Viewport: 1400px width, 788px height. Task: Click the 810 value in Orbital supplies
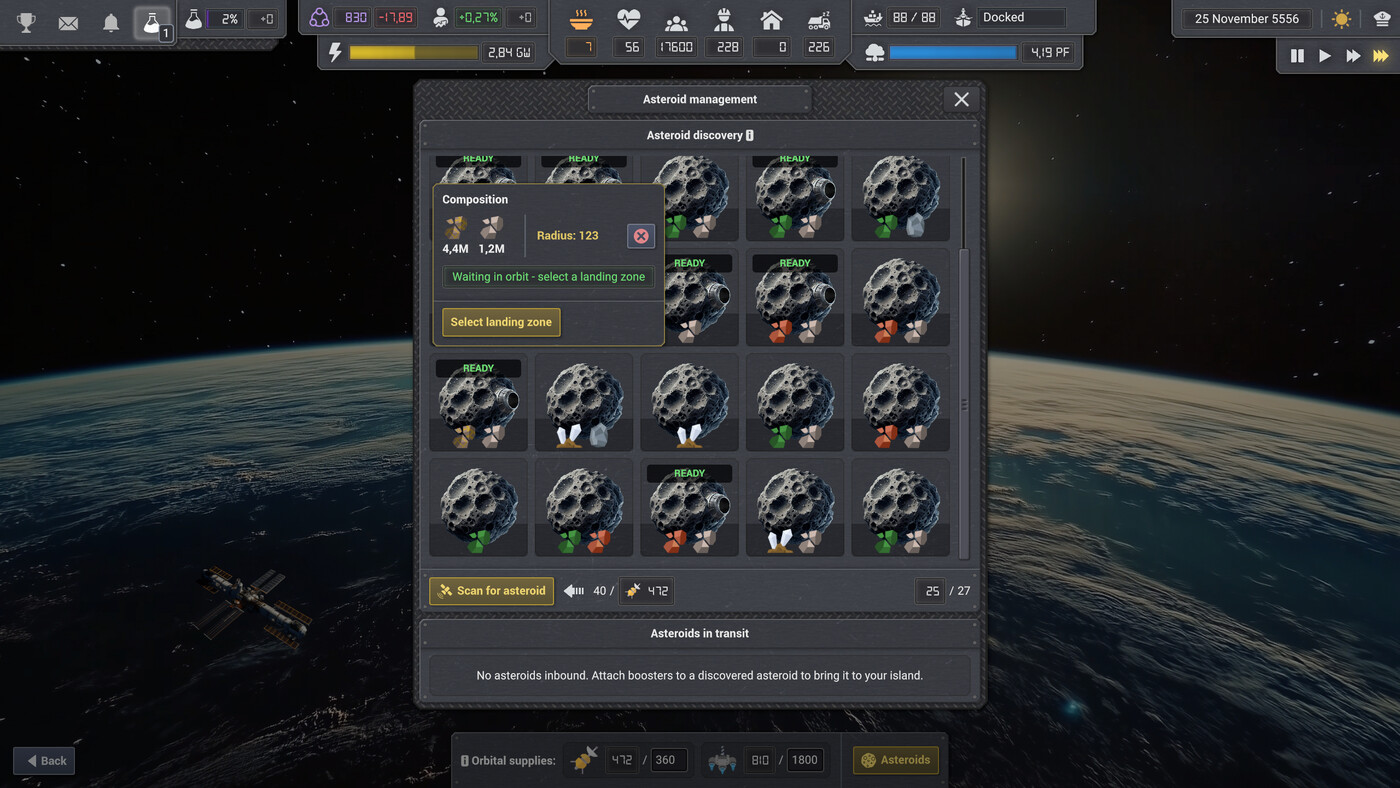[x=760, y=760]
